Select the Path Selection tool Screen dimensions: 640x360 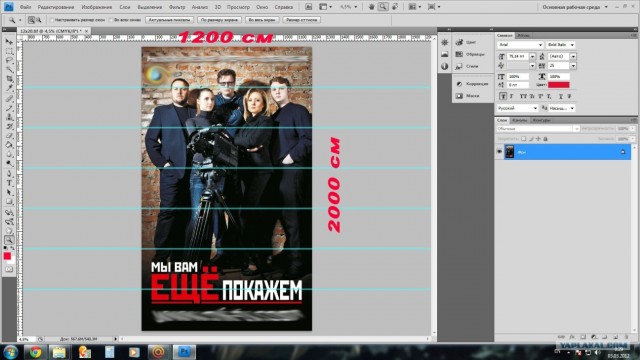tap(9, 192)
